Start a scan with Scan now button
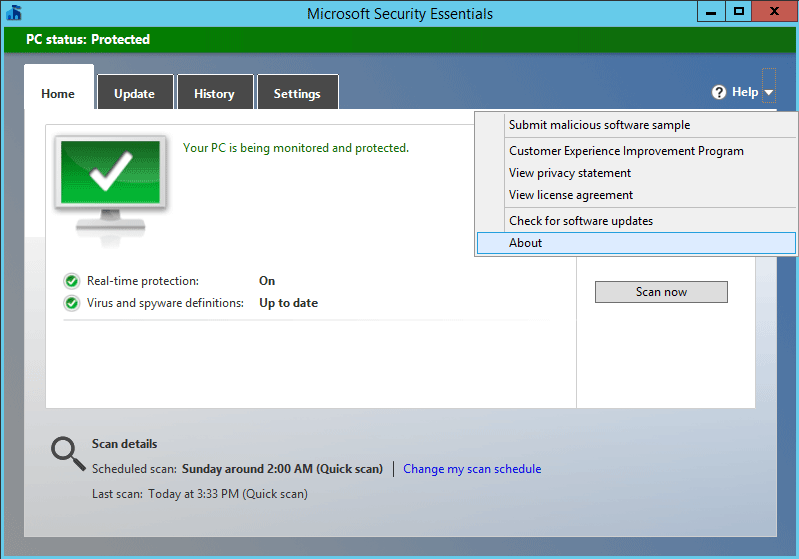Viewport: 799px width, 559px height. (661, 292)
